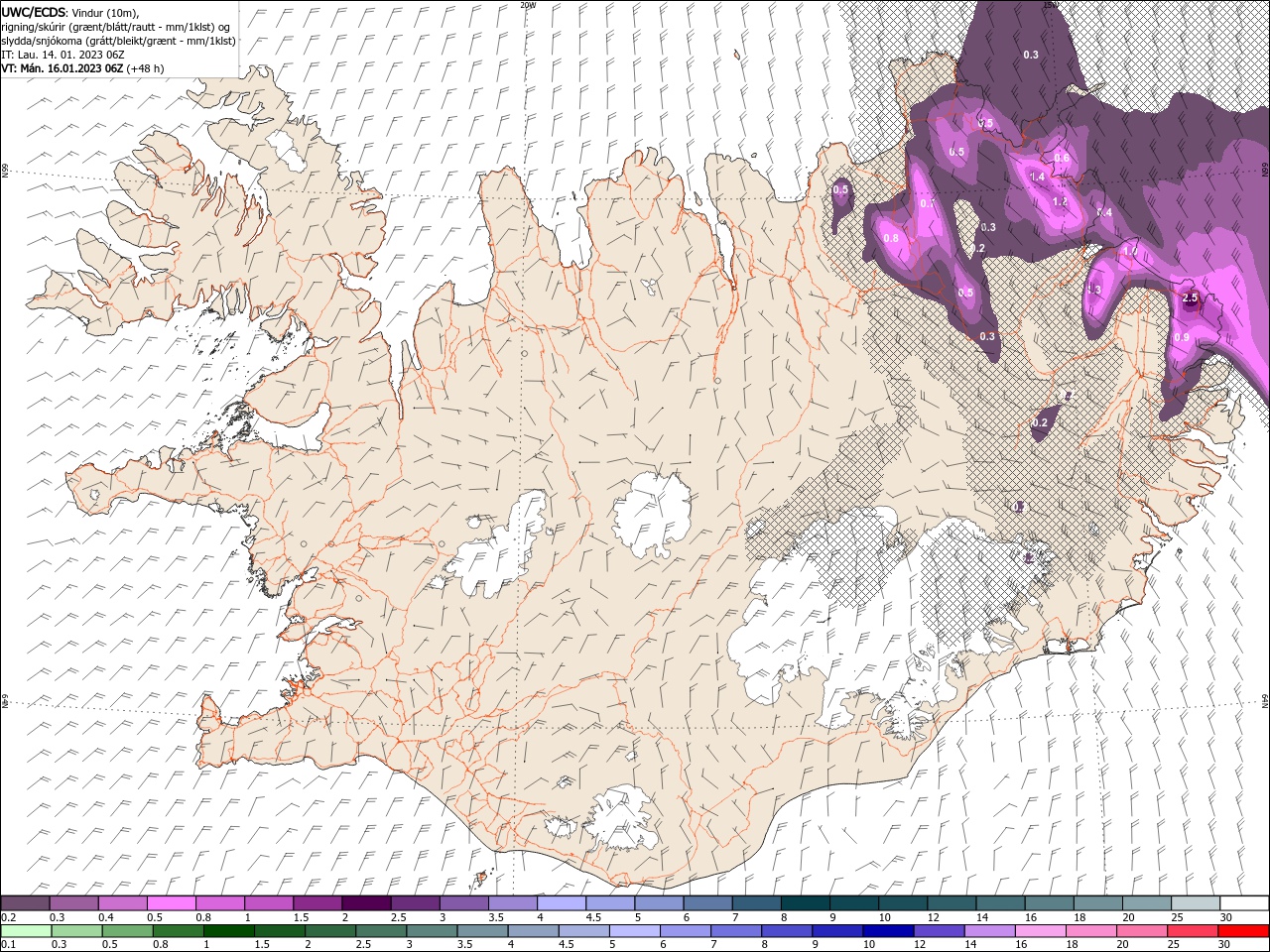1270x952 pixels.
Task: Select the pale gray 25–30 snow legend swatch
Action: (x=1195, y=903)
